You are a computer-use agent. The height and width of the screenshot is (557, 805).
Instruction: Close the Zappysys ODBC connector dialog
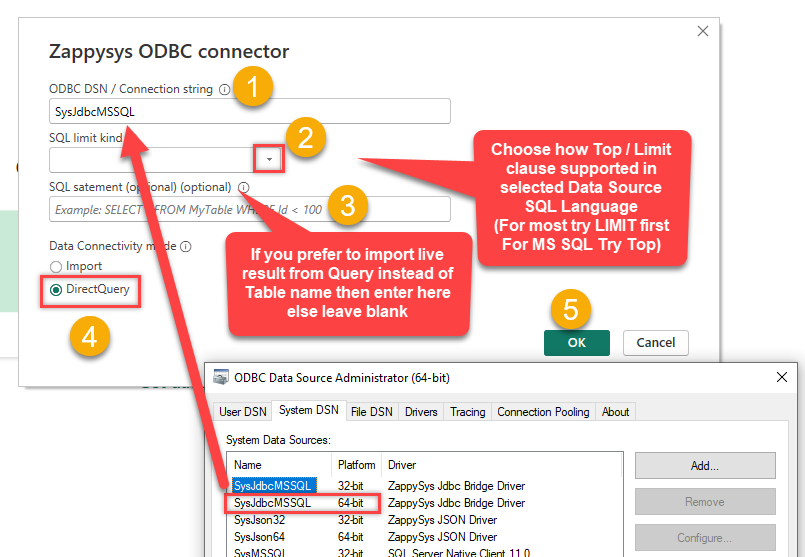coord(703,31)
